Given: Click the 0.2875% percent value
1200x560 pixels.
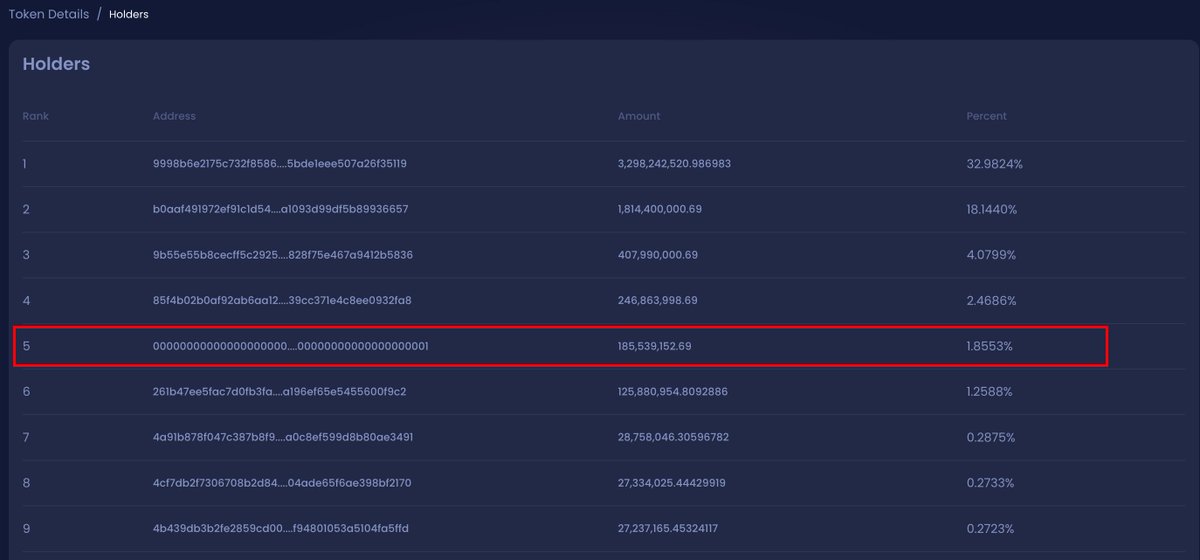Looking at the screenshot, I should click(x=990, y=437).
